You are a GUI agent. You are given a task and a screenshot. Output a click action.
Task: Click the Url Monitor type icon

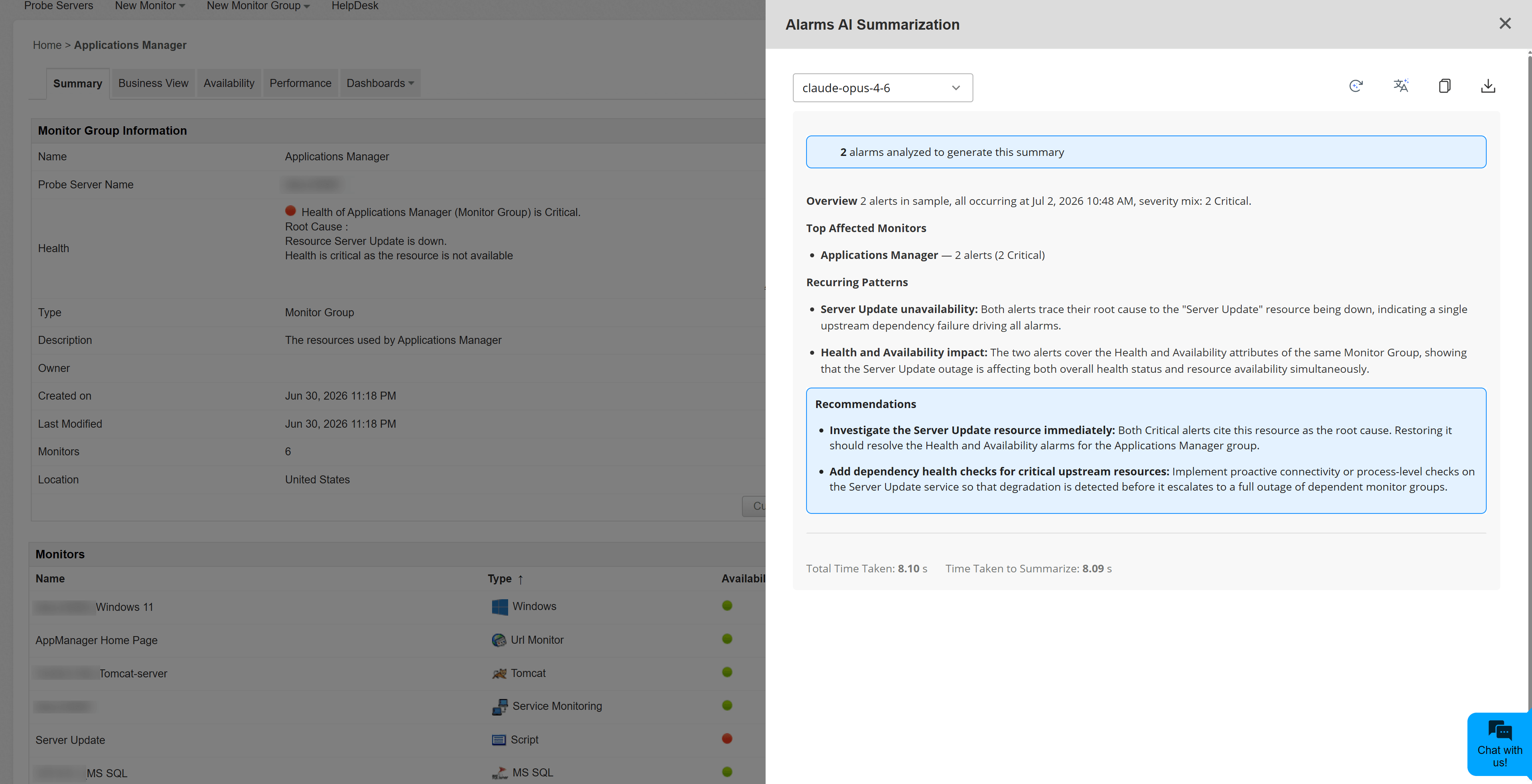coord(499,640)
